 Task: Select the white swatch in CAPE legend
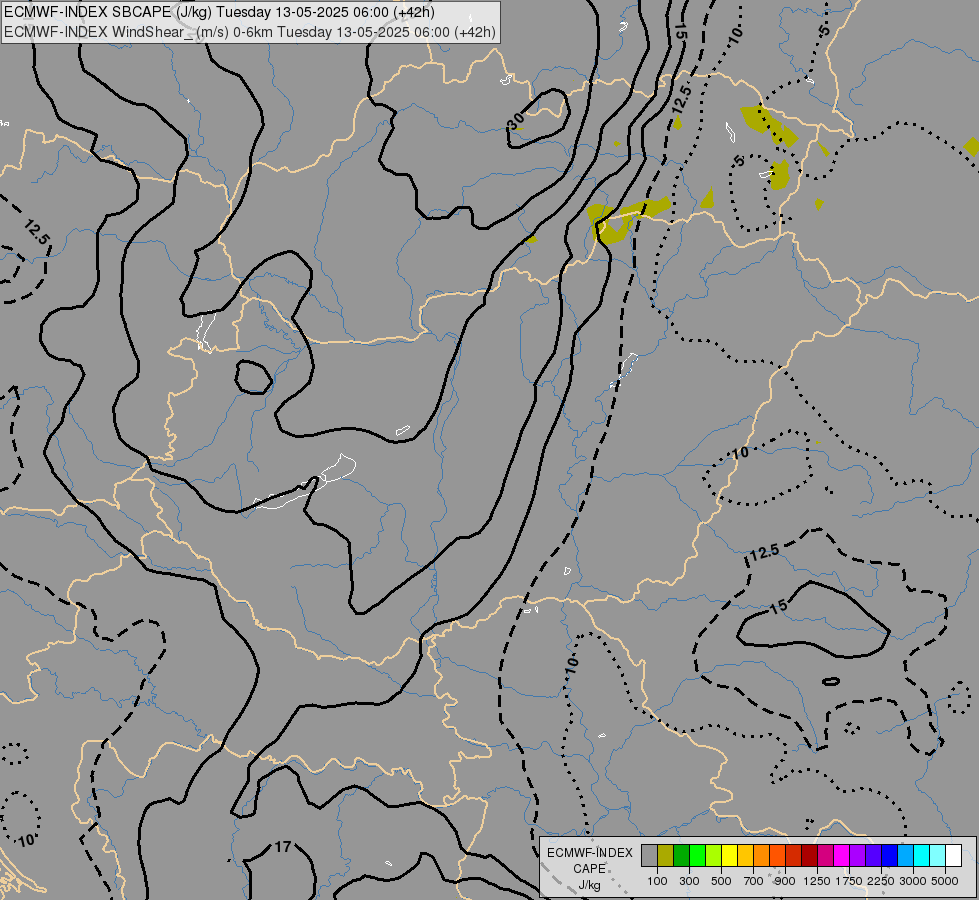(953, 855)
